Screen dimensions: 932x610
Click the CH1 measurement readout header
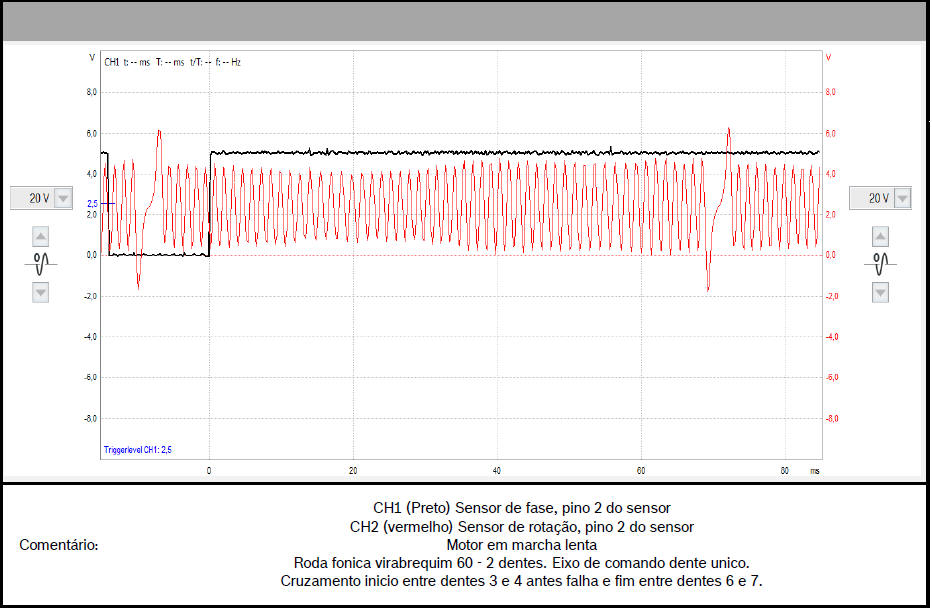172,62
